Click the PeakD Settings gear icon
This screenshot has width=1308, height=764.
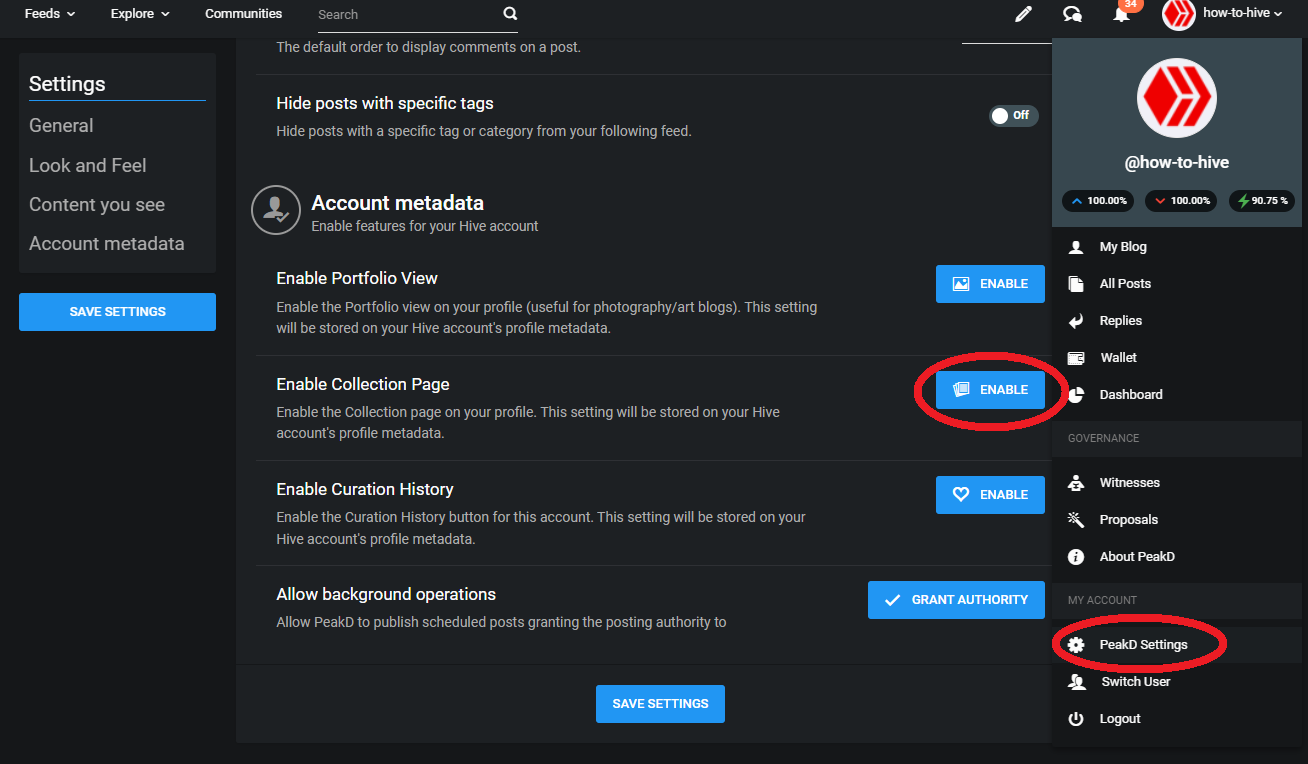[1076, 645]
